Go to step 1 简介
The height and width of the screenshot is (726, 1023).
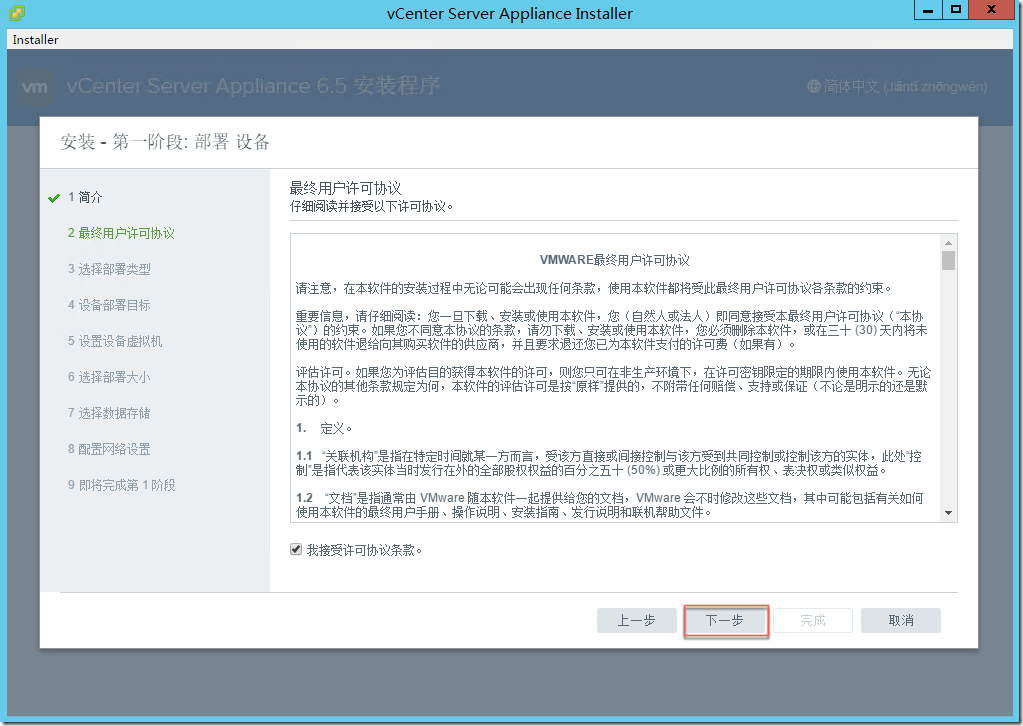tap(85, 197)
